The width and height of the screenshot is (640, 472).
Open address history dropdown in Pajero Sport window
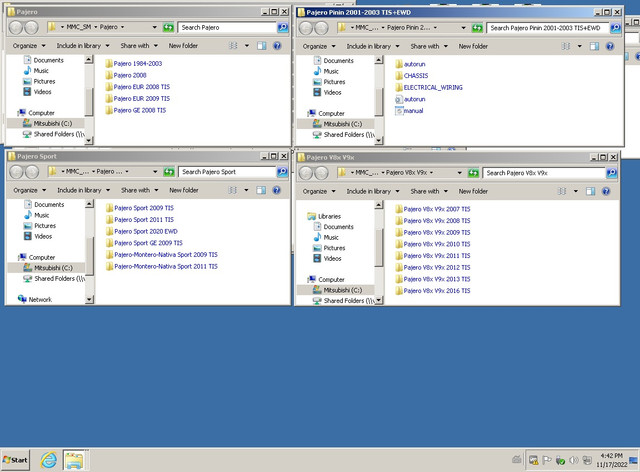point(155,172)
